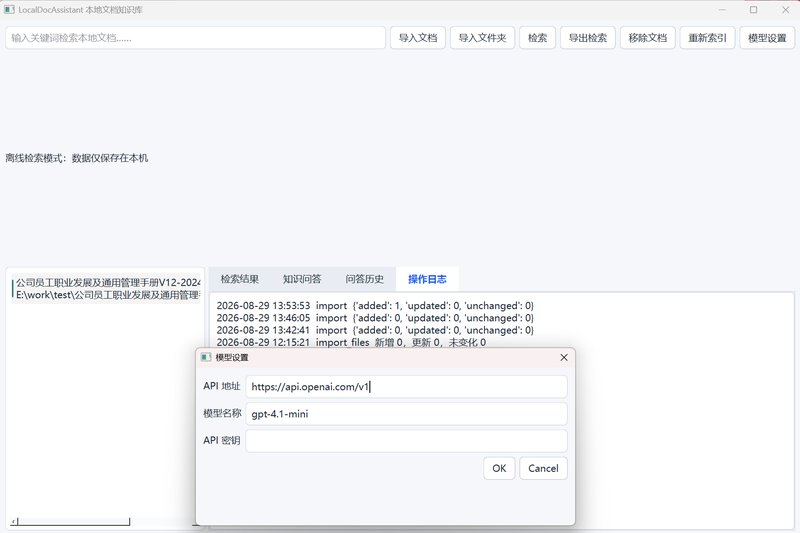The width and height of the screenshot is (800, 533).
Task: Select the 操作日志 tab
Action: point(427,279)
